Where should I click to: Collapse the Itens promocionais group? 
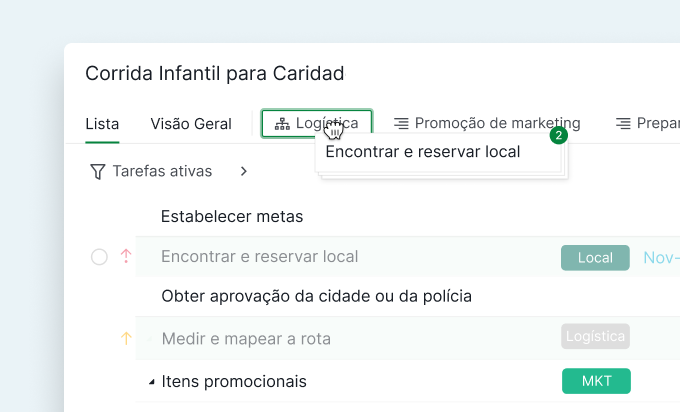(152, 382)
